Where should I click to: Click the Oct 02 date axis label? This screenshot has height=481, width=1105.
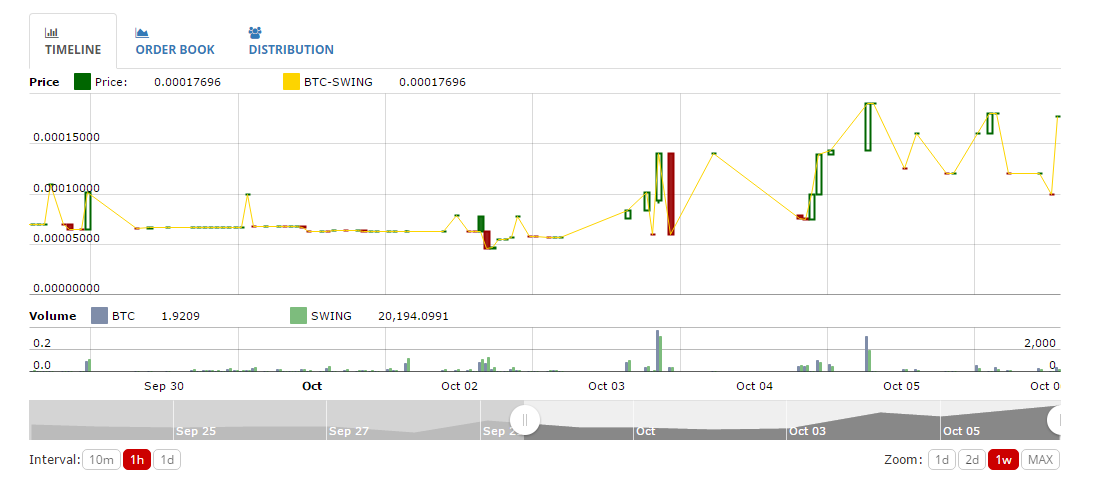(459, 386)
